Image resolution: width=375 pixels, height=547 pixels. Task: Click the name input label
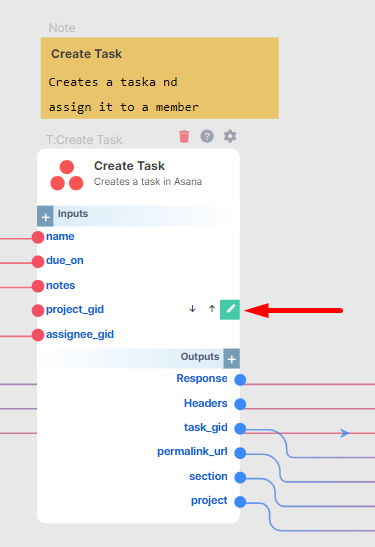click(x=60, y=237)
